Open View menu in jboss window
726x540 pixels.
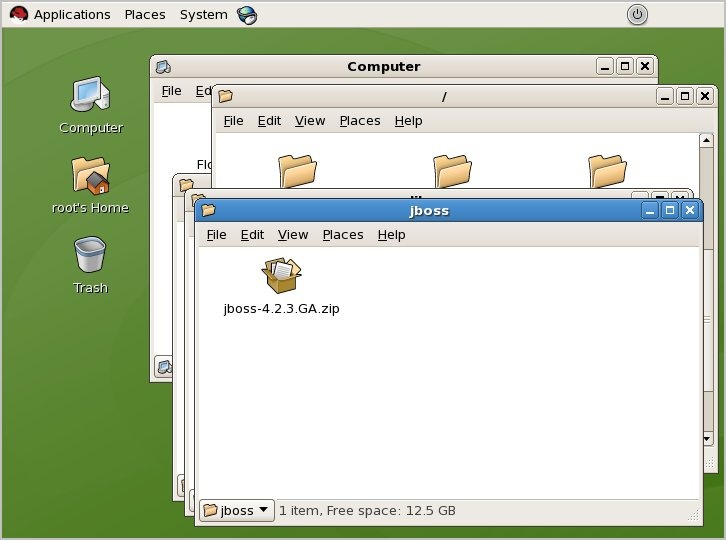click(293, 235)
